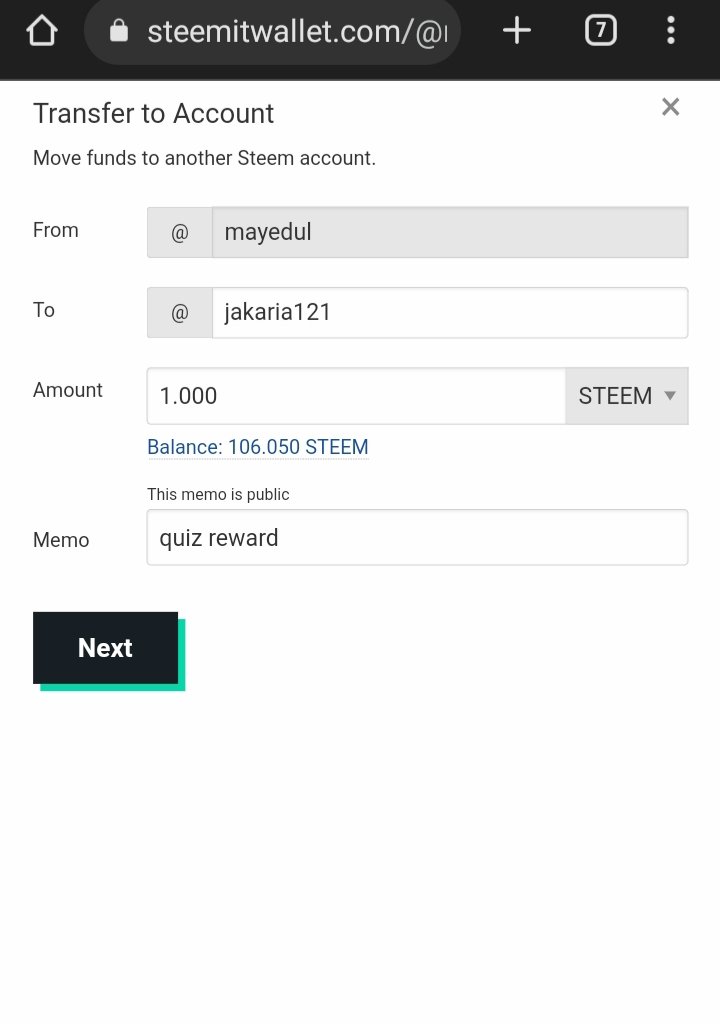Open the browser three-dot menu
The image size is (720, 1024).
point(671,32)
